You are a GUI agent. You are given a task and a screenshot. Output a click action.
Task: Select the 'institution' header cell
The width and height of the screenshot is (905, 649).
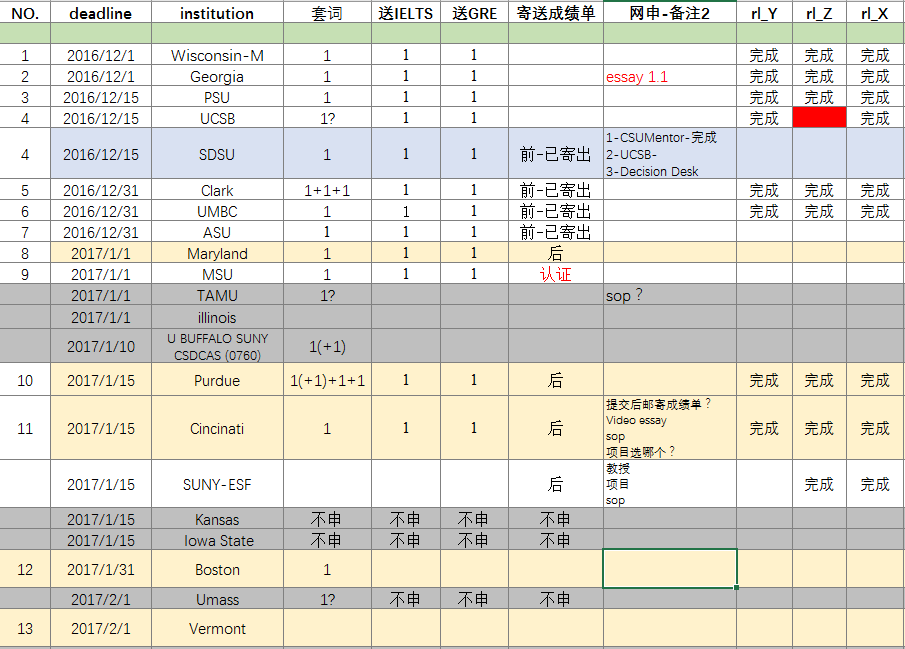[x=217, y=13]
